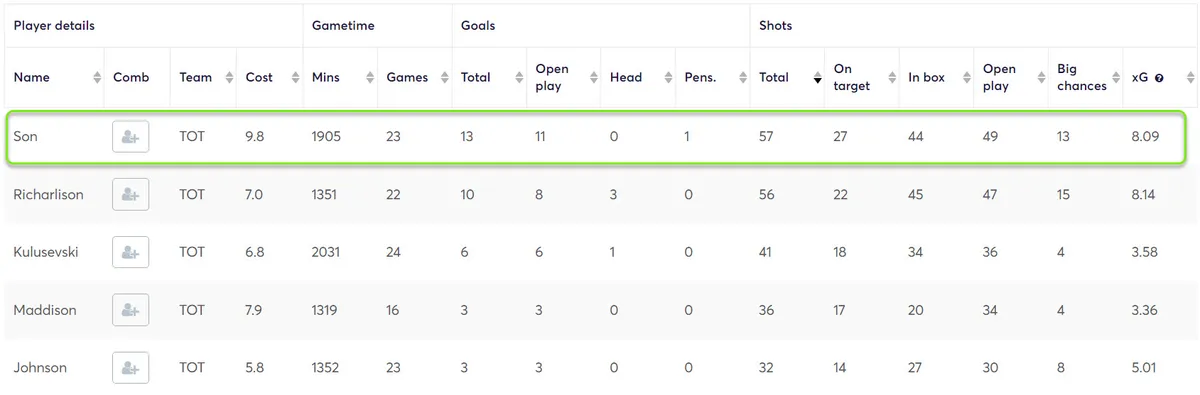This screenshot has height=395, width=1200.
Task: Add Richarlison to comparison
Action: tap(130, 195)
